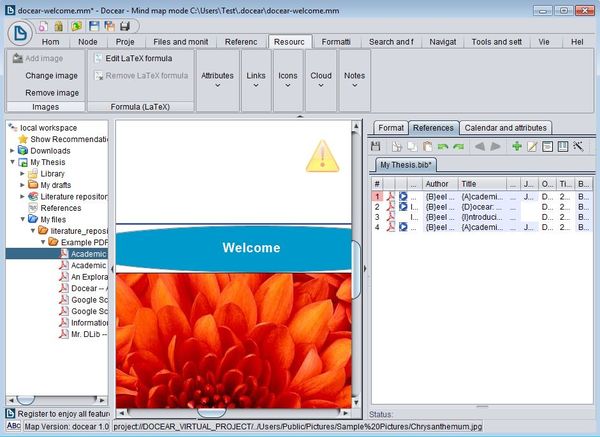Select the Mr. DLib PDF file

pyautogui.click(x=83, y=334)
